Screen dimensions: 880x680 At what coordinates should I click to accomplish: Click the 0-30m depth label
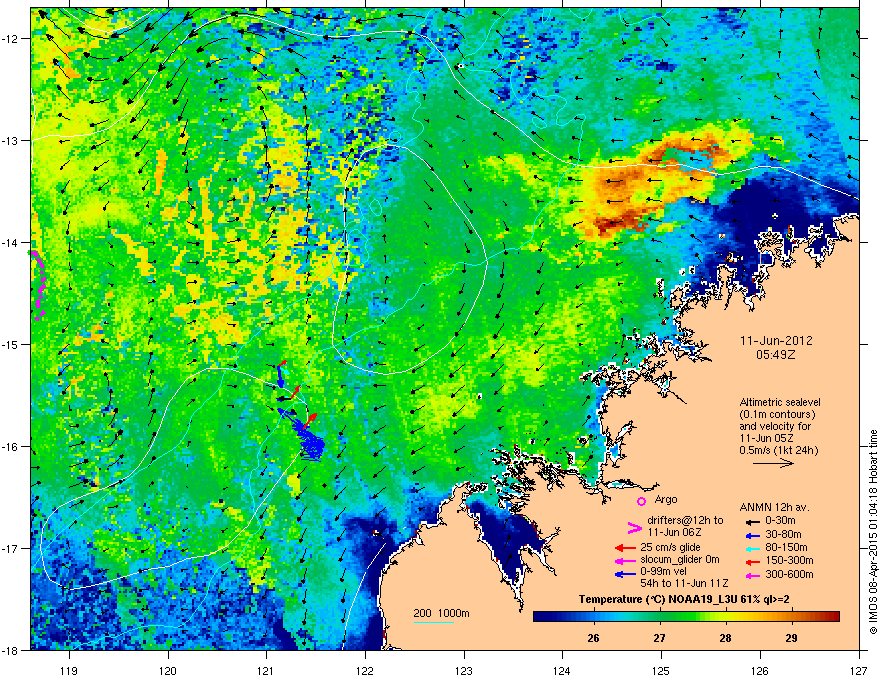(780, 521)
